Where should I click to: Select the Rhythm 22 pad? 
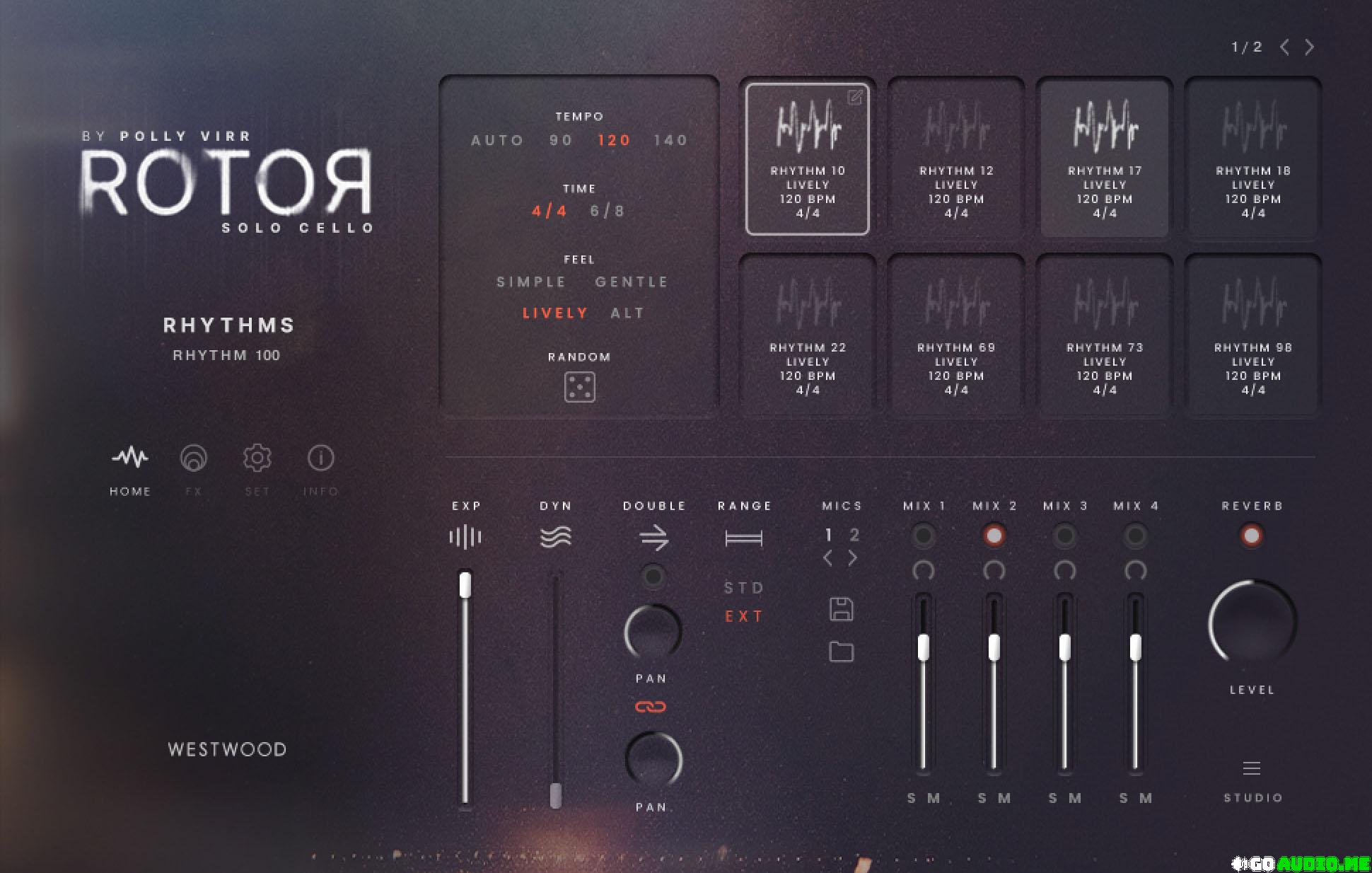[x=808, y=335]
